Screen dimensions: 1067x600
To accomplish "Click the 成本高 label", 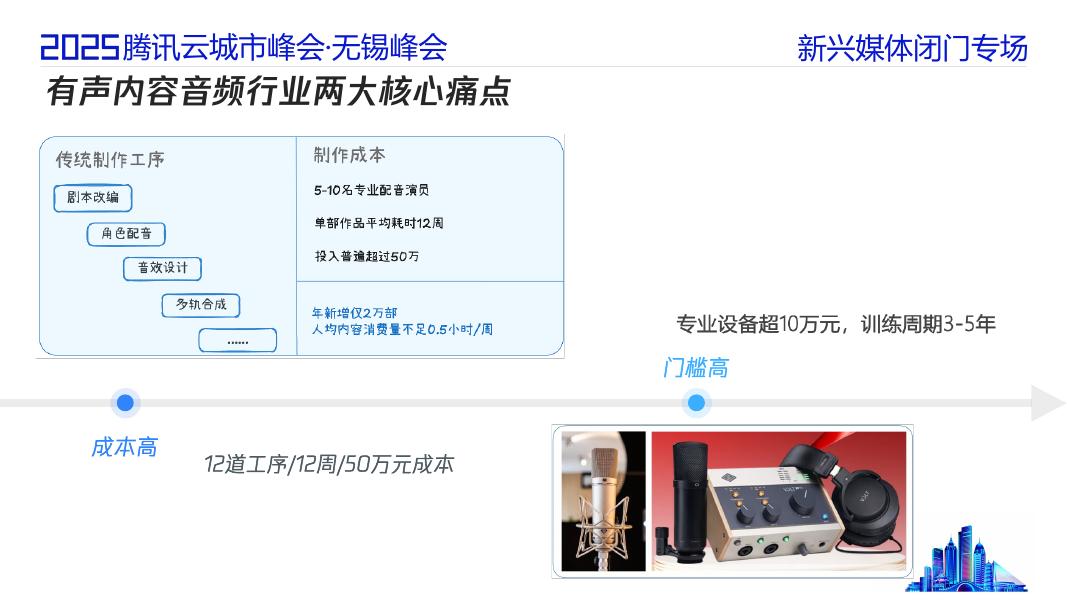I will click(x=125, y=447).
